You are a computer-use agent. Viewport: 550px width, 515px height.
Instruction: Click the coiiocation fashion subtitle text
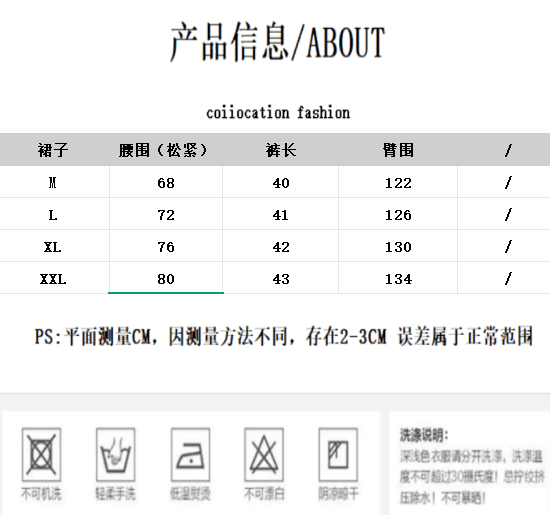(x=278, y=113)
